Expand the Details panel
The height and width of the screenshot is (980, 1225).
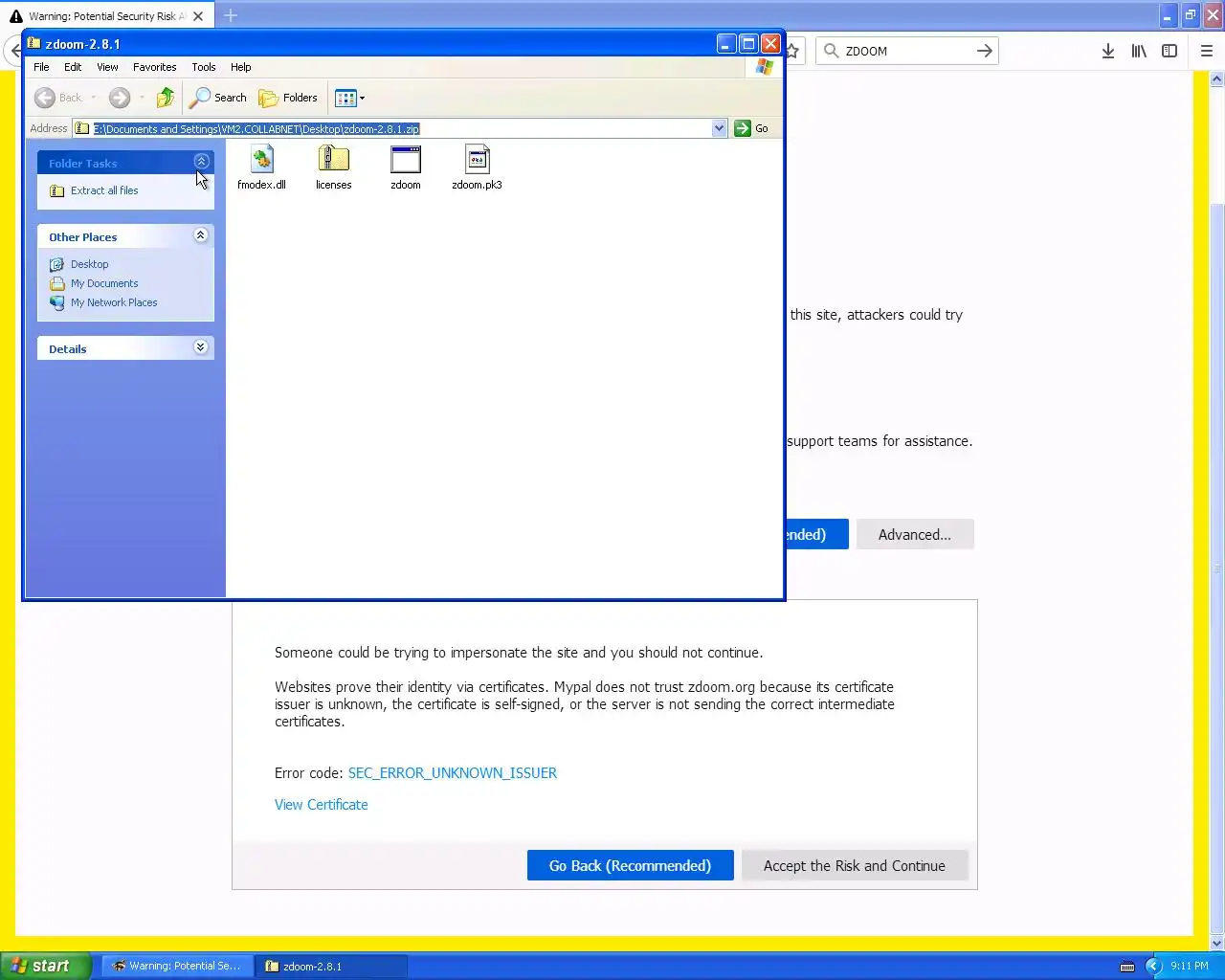(201, 347)
